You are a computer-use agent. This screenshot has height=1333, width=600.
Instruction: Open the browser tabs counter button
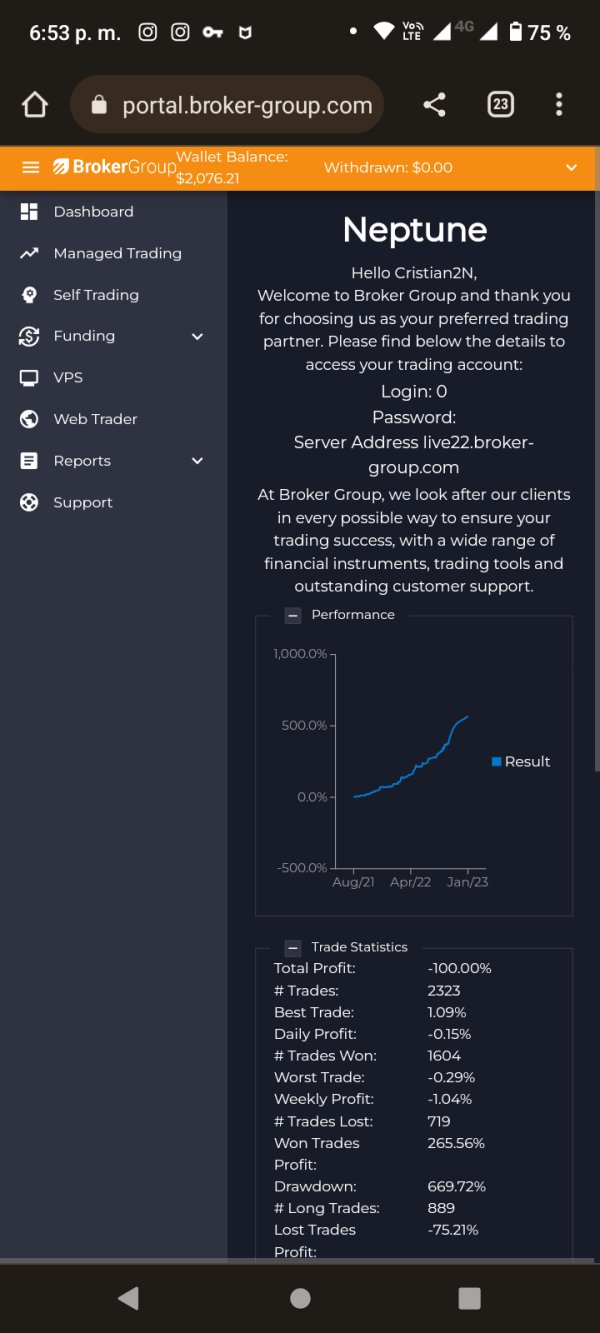[500, 105]
